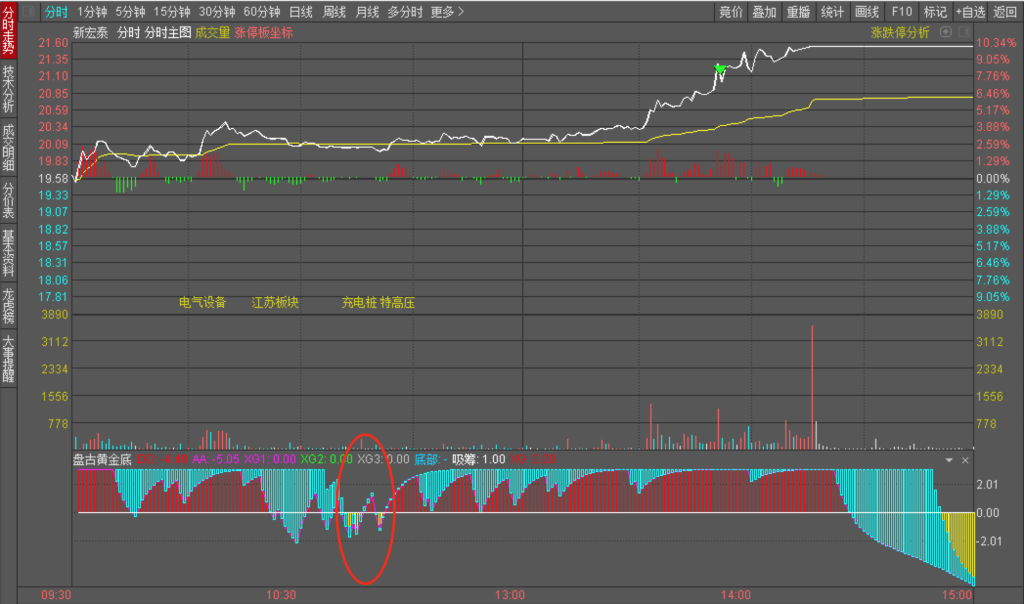Toggle 涨停板坐标 coordinate mode
Screen dimensions: 1024x604
[264, 32]
